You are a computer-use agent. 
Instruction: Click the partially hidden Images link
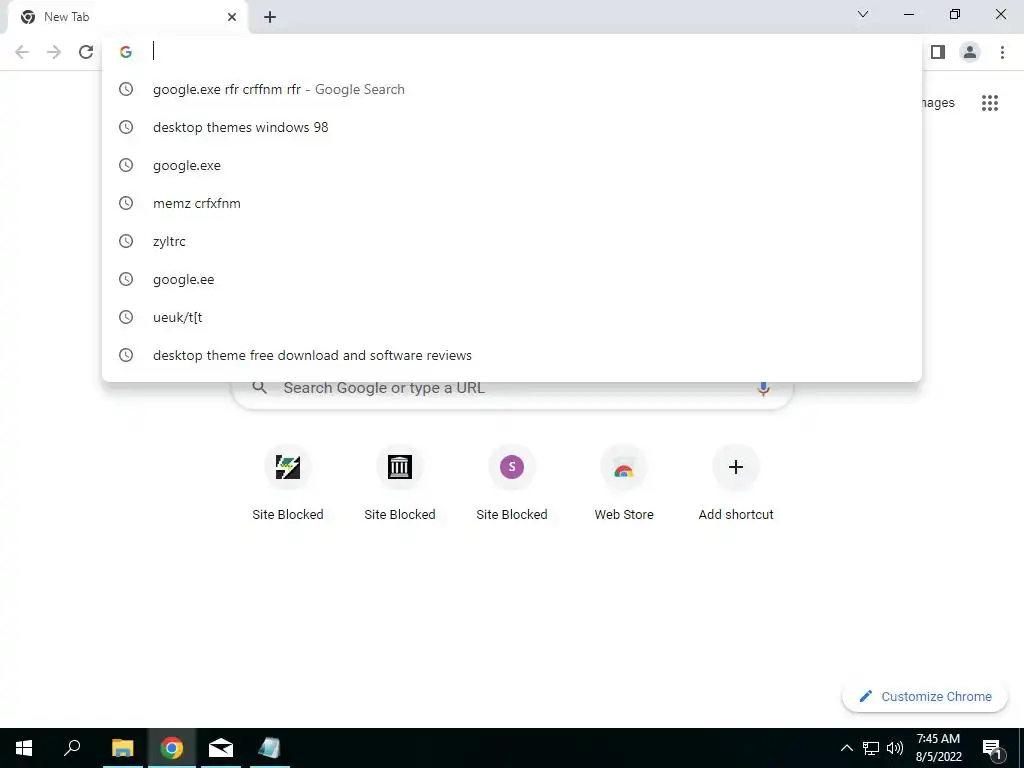(x=938, y=103)
